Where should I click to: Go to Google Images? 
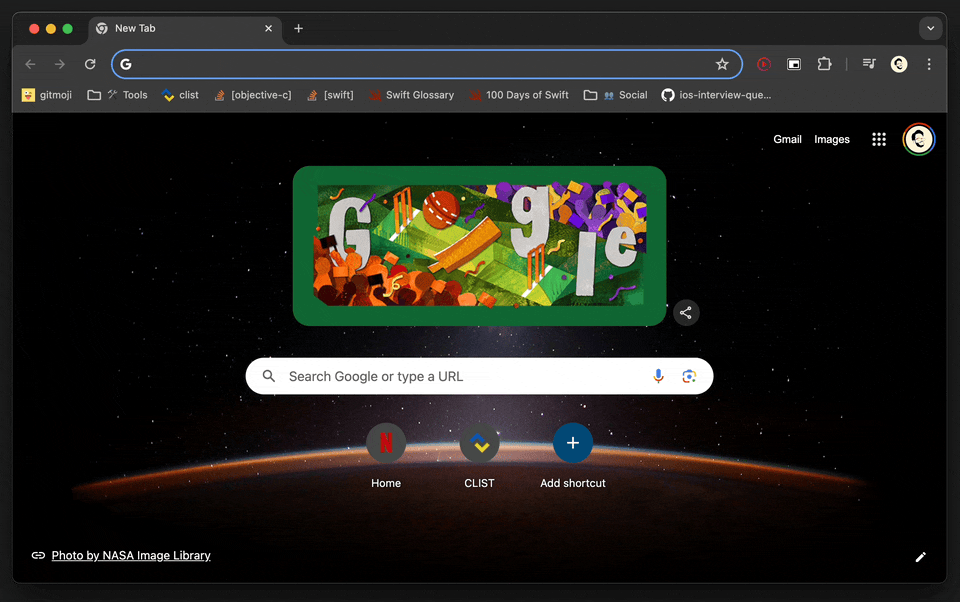[x=831, y=139]
